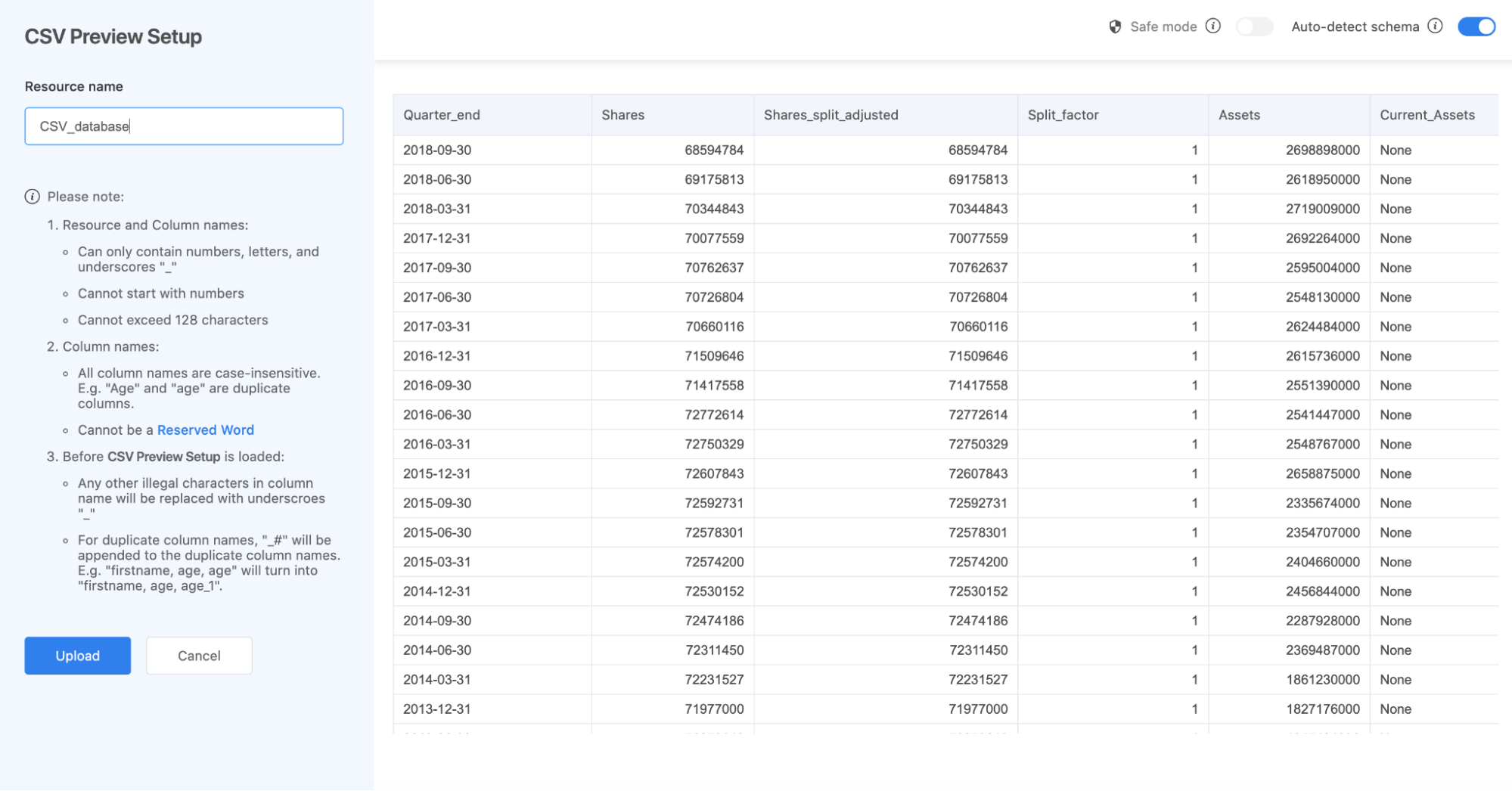Click the info icon beside Please note

[x=32, y=196]
